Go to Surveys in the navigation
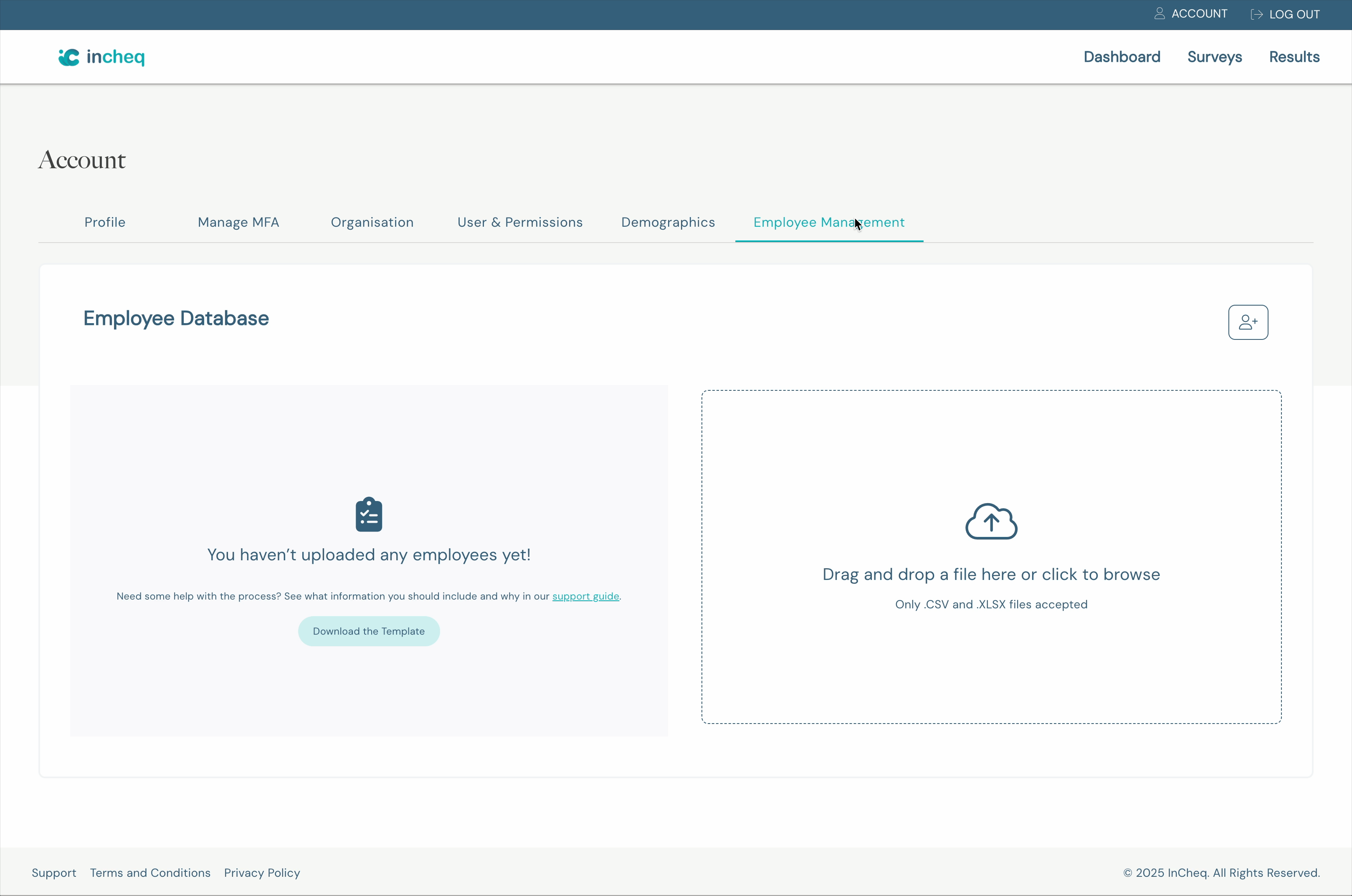Image resolution: width=1352 pixels, height=896 pixels. (1214, 57)
